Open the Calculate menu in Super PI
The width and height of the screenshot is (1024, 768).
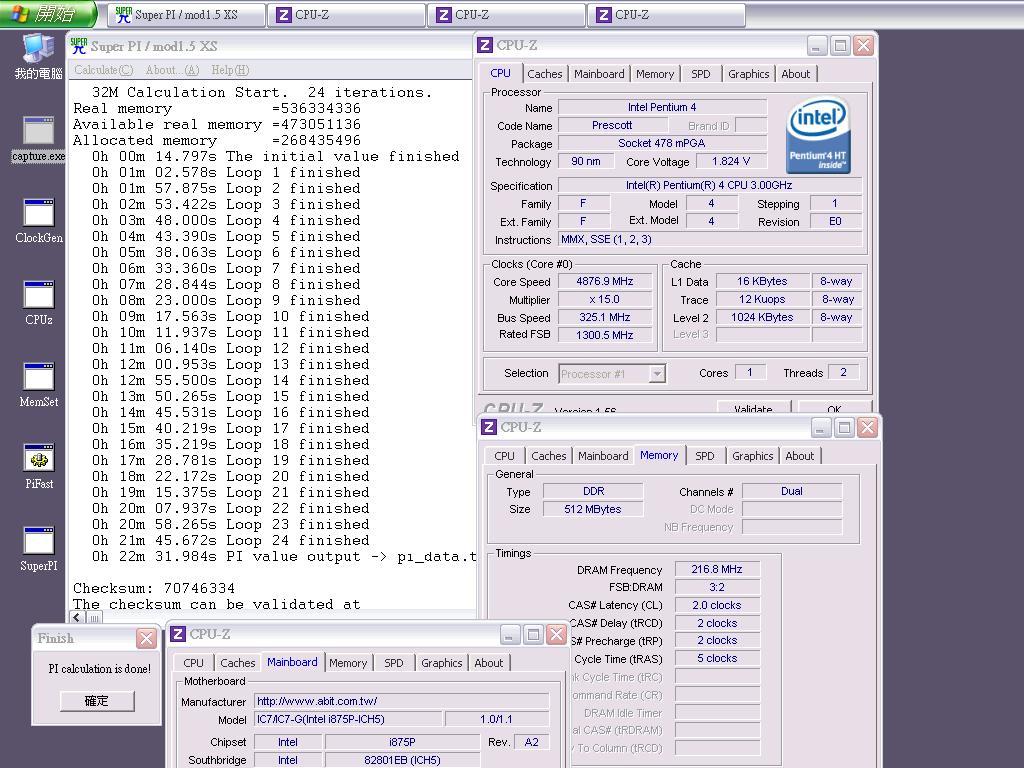(103, 70)
